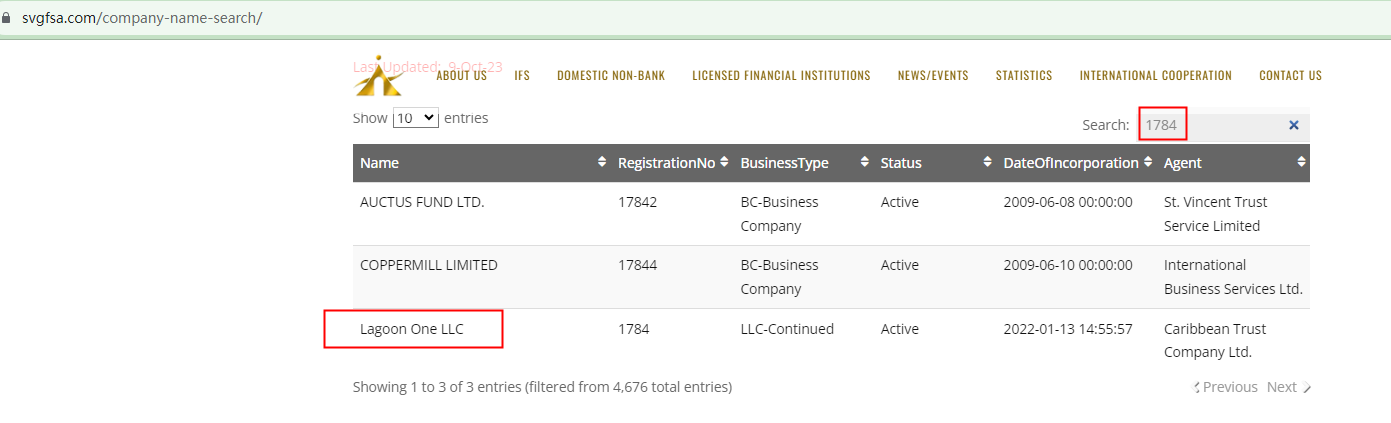Open the Domestic Non-Bank menu

[x=610, y=75]
